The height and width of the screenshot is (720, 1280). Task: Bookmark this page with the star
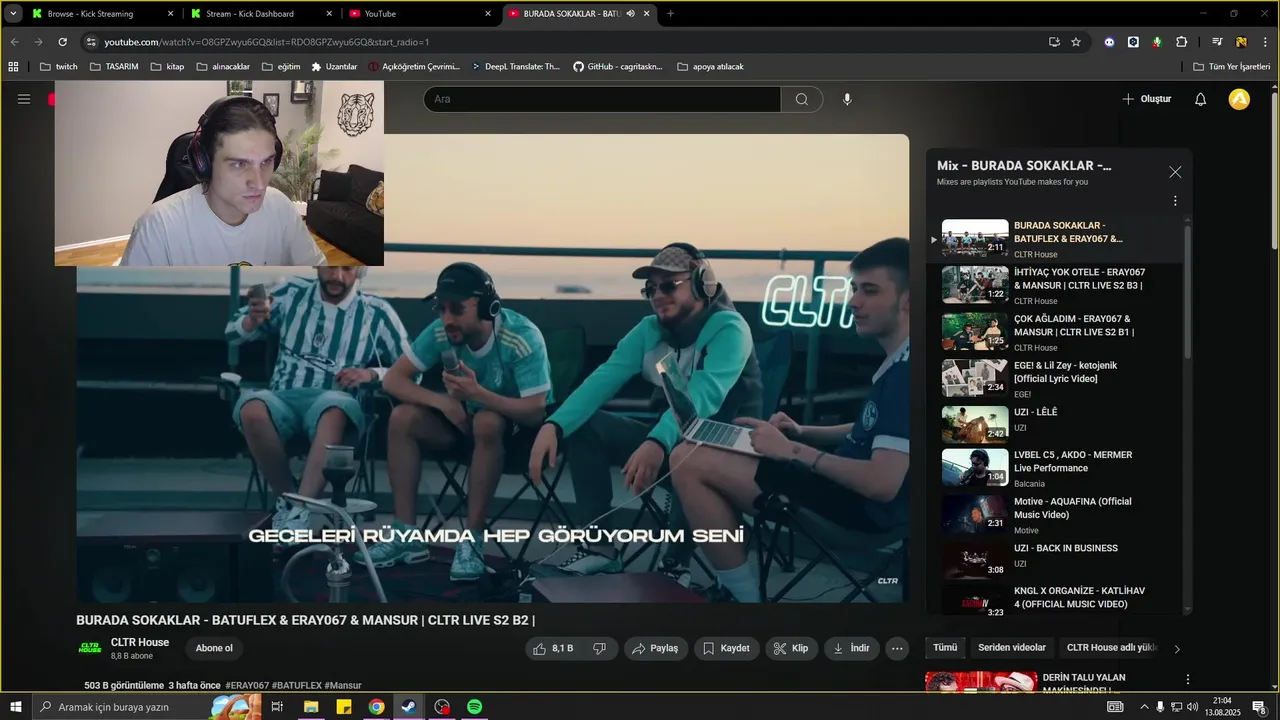point(1076,42)
